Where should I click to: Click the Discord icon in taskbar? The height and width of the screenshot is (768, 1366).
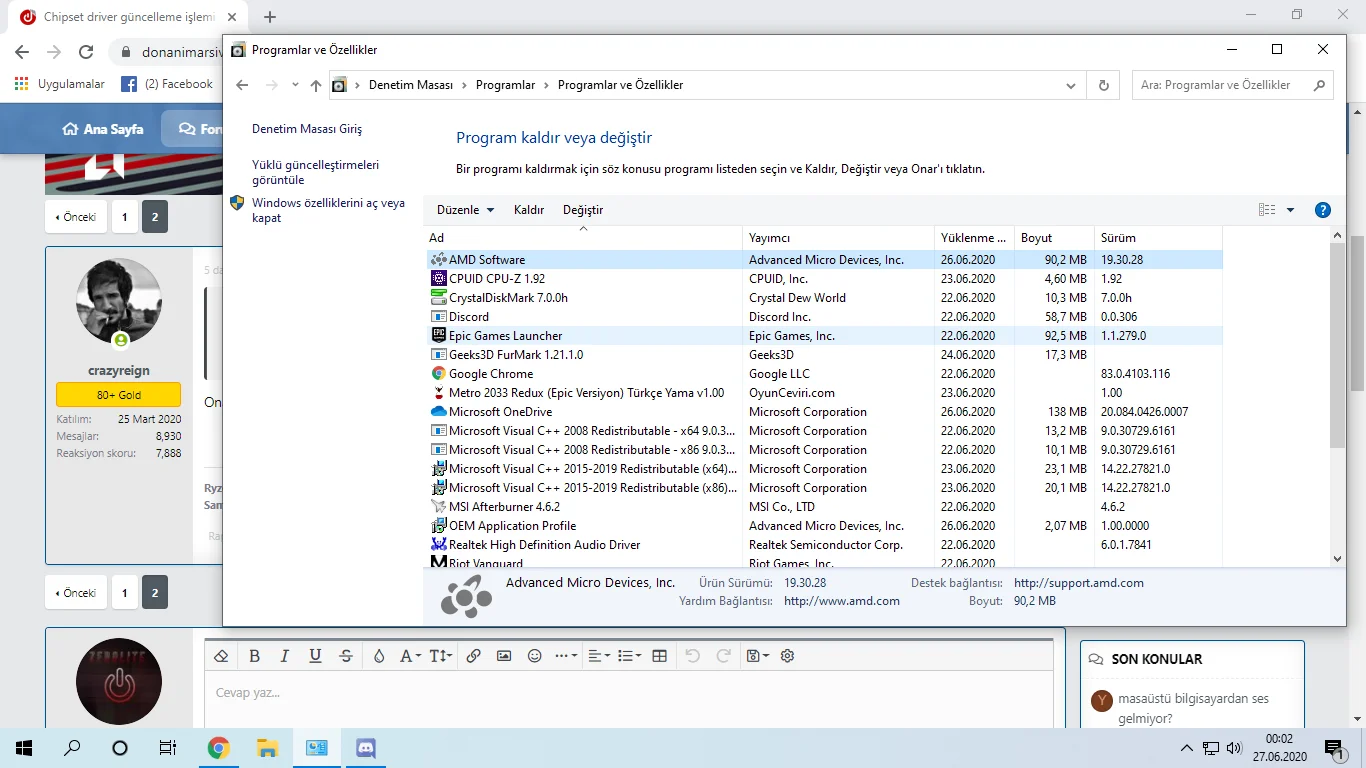click(365, 747)
